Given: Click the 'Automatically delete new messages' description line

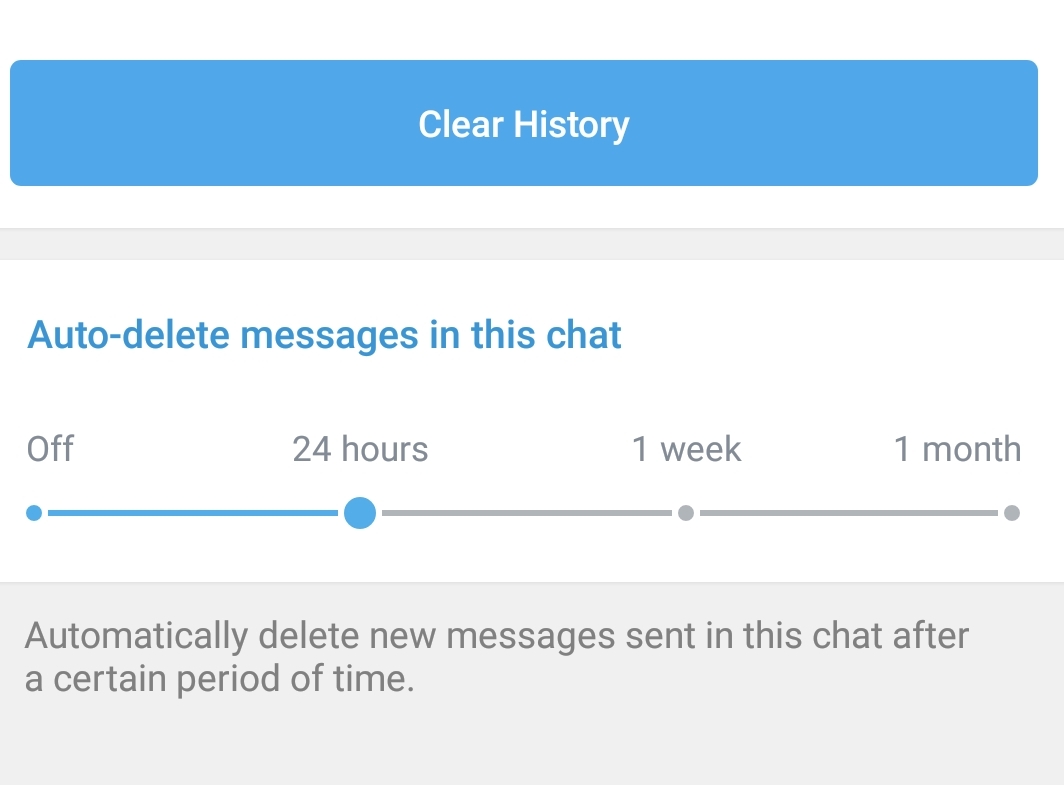Looking at the screenshot, I should 497,635.
